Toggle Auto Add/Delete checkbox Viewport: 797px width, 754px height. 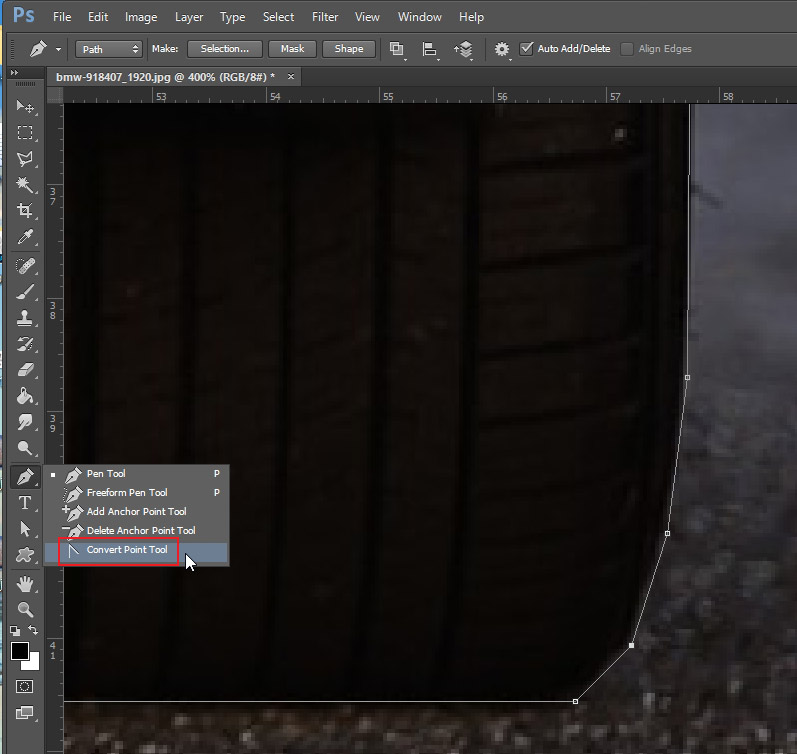pos(527,49)
